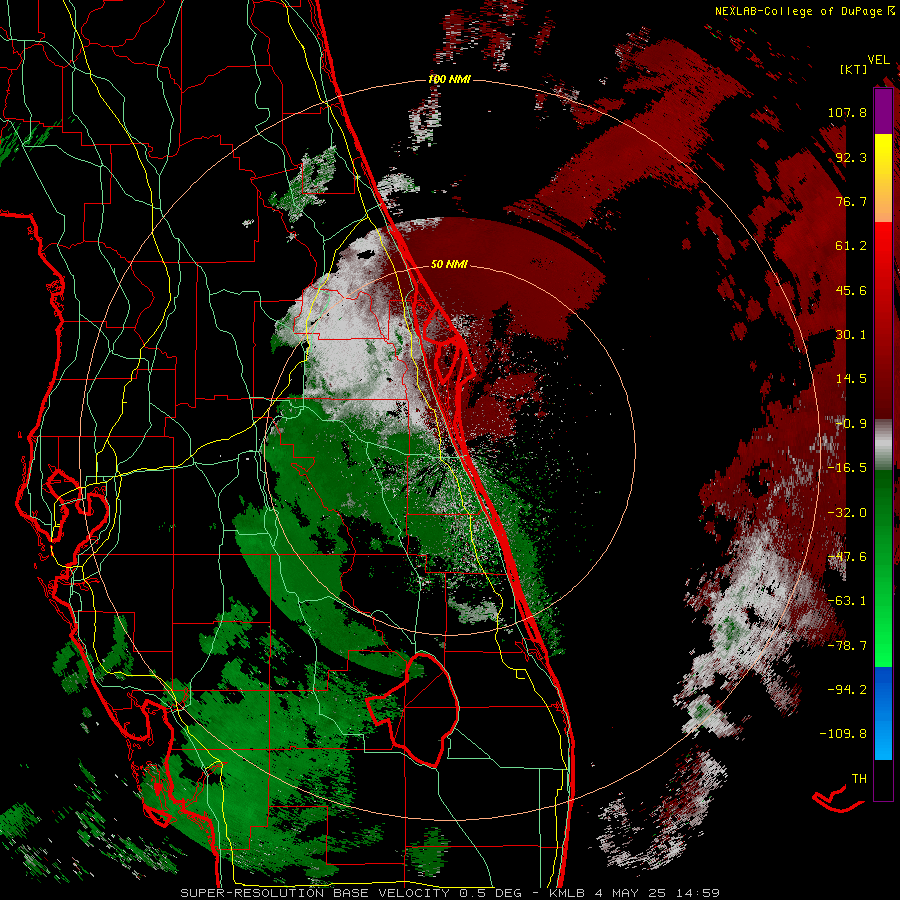The image size is (900, 900).
Task: Click the blue segment of velocity color bar
Action: point(883,713)
